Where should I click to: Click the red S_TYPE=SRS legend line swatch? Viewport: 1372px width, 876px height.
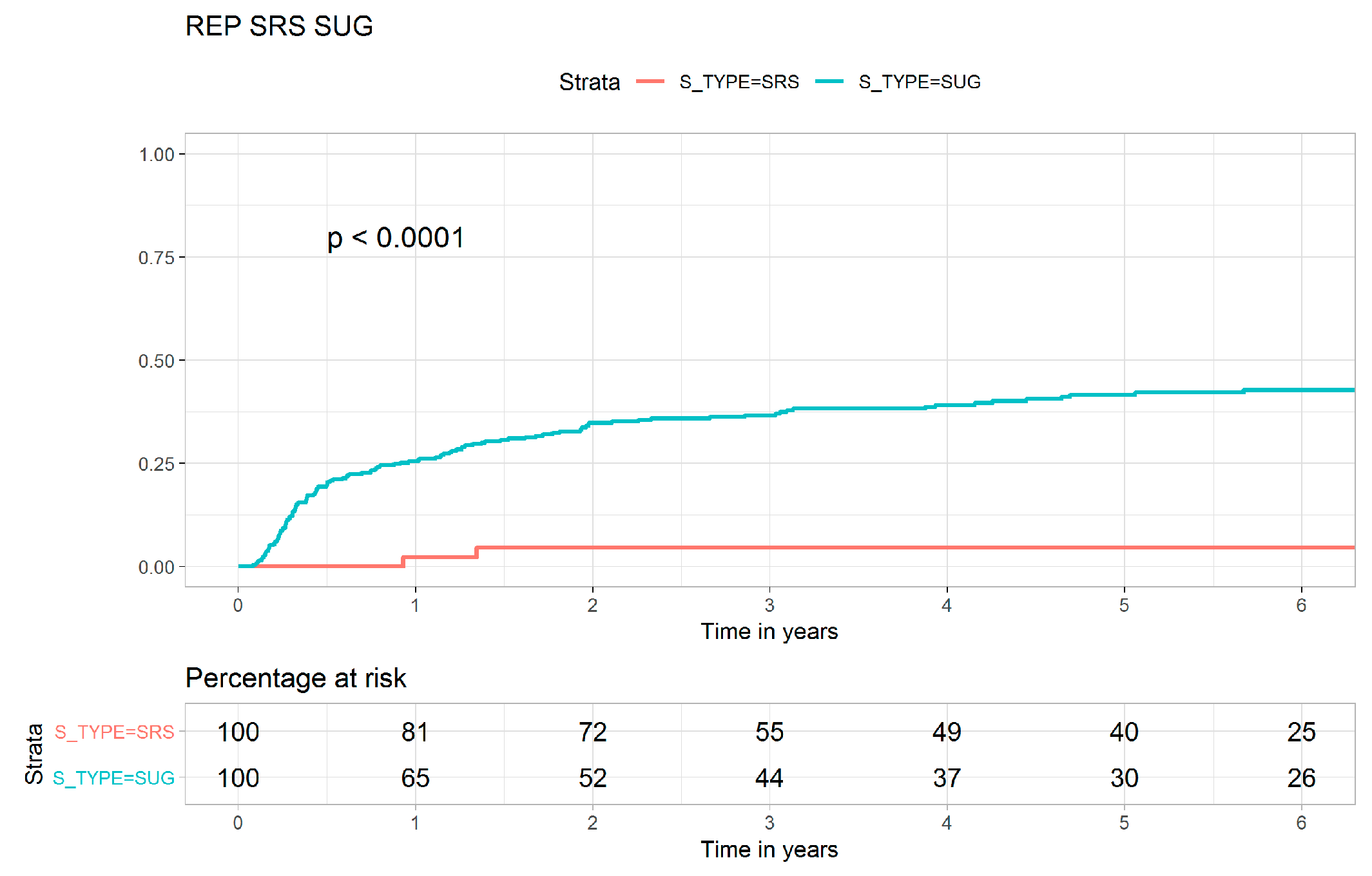pyautogui.click(x=650, y=82)
